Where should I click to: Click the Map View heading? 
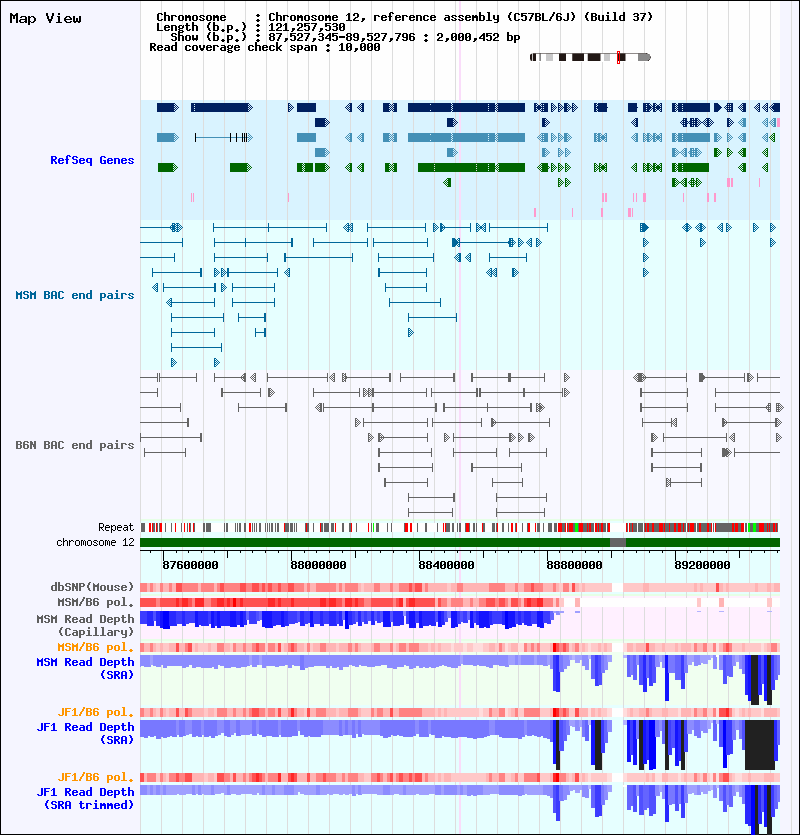46,19
